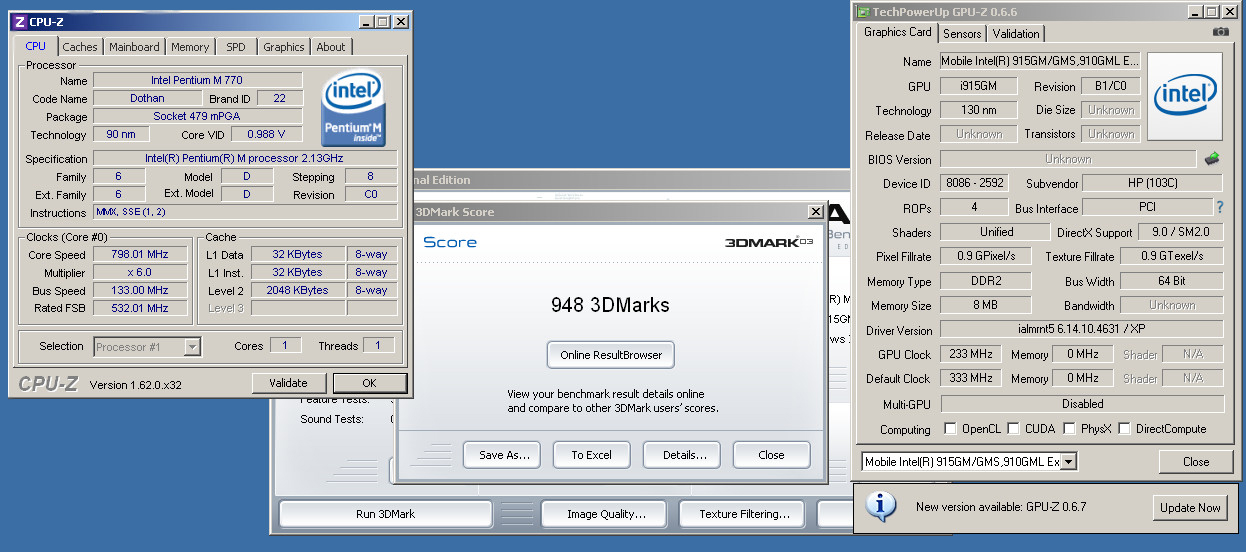Open the SPD tab

pyautogui.click(x=235, y=47)
